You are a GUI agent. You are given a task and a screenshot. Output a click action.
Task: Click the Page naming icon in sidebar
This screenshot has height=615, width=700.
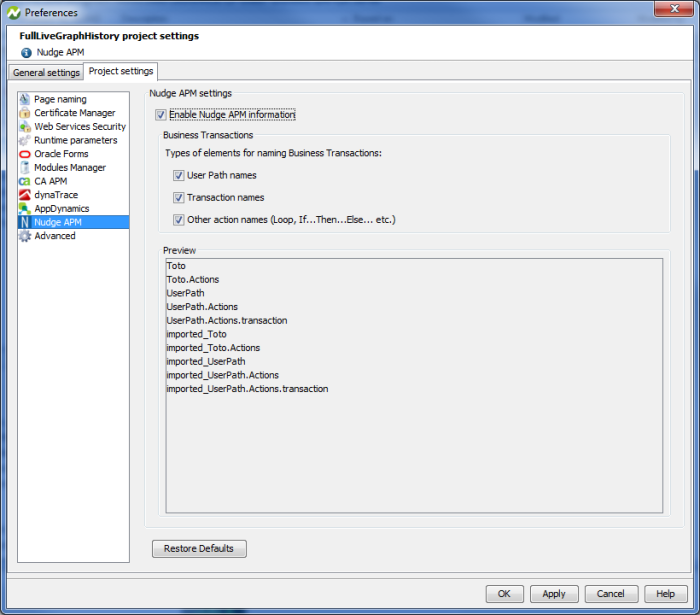[25, 99]
